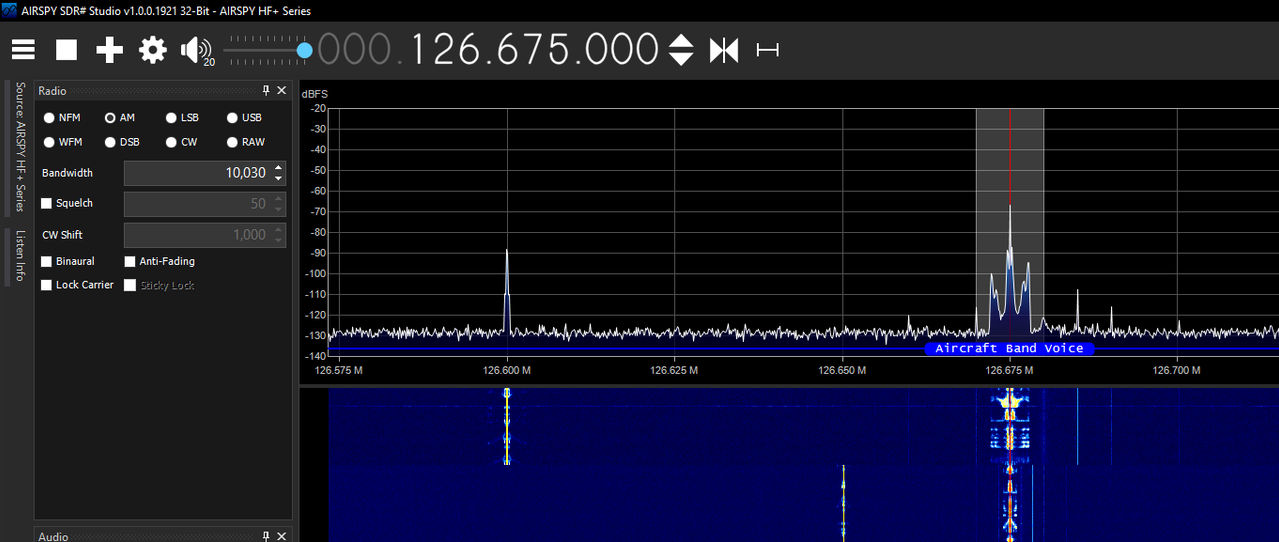Click the 126.700 M axis label
The image size is (1279, 542).
point(1177,370)
